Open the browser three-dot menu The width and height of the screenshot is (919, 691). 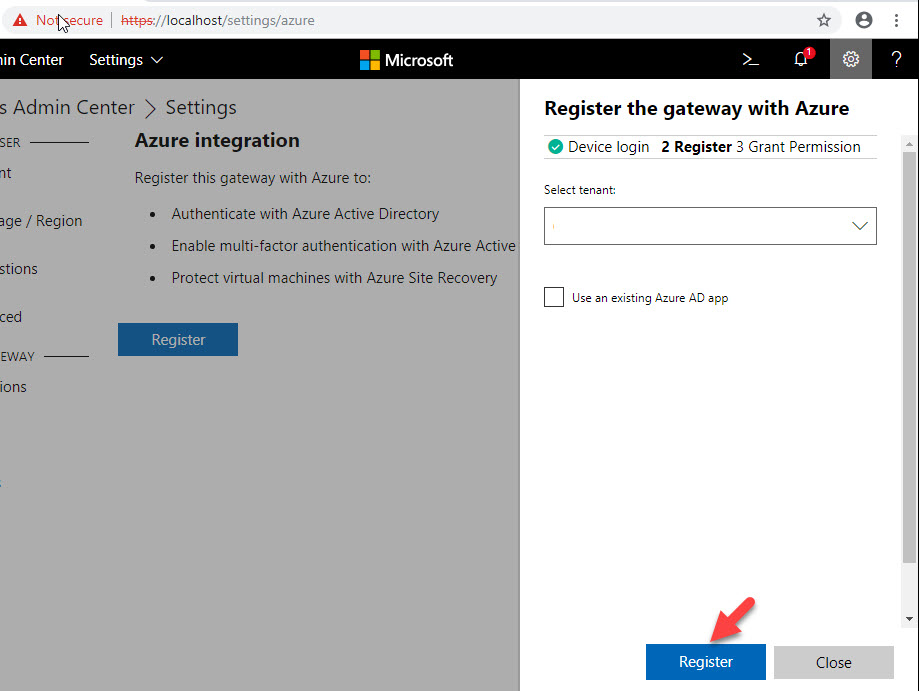coord(896,21)
